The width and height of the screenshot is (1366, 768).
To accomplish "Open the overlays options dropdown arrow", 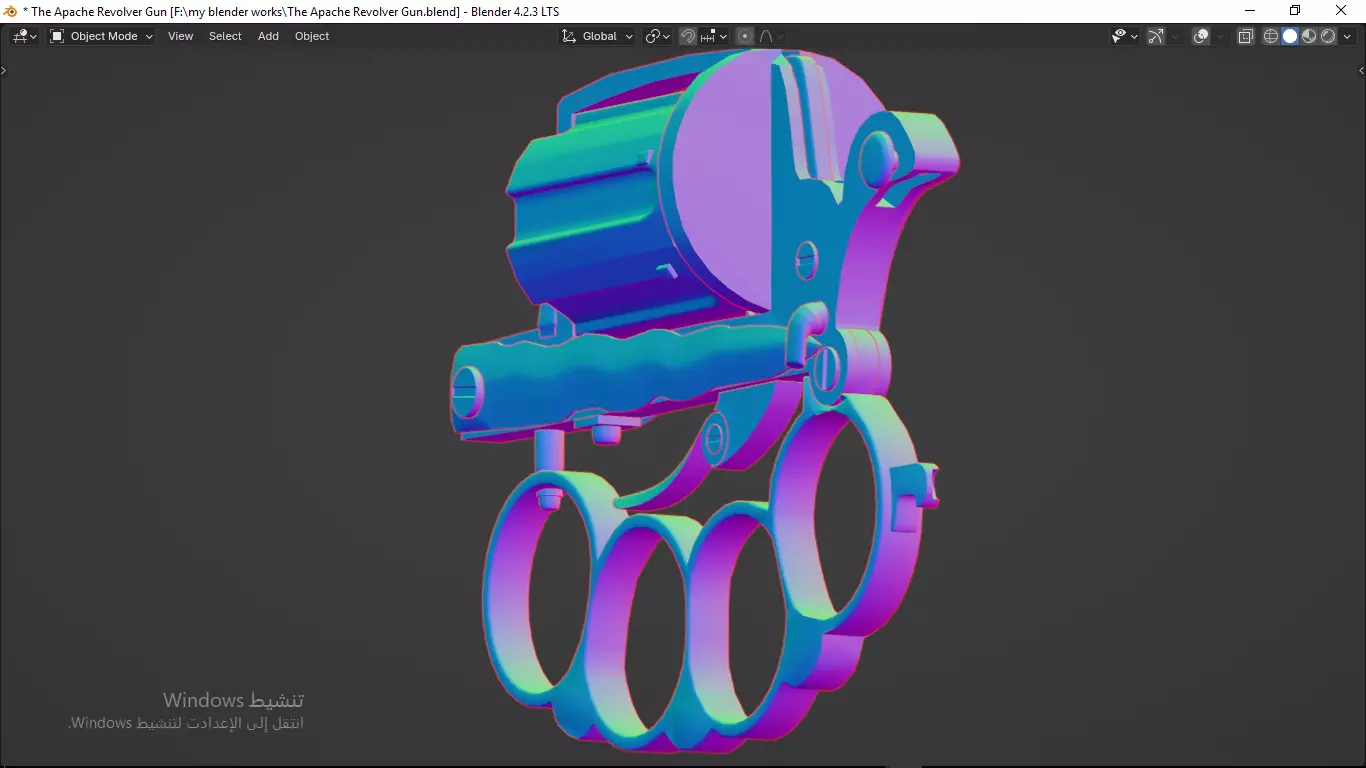I will pyautogui.click(x=1220, y=36).
